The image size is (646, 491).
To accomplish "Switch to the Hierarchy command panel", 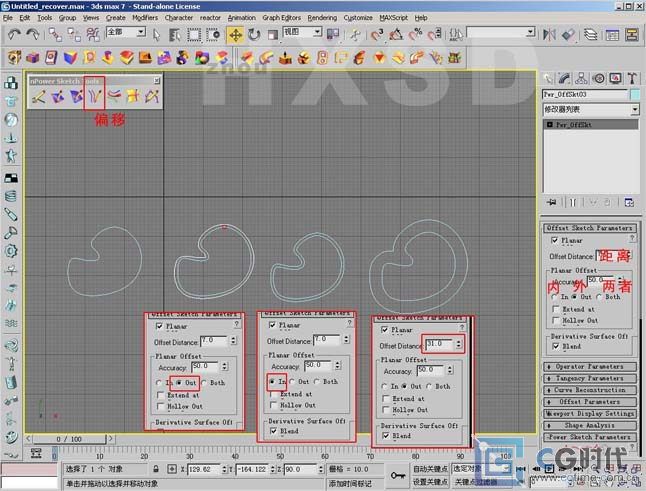I will click(x=582, y=78).
